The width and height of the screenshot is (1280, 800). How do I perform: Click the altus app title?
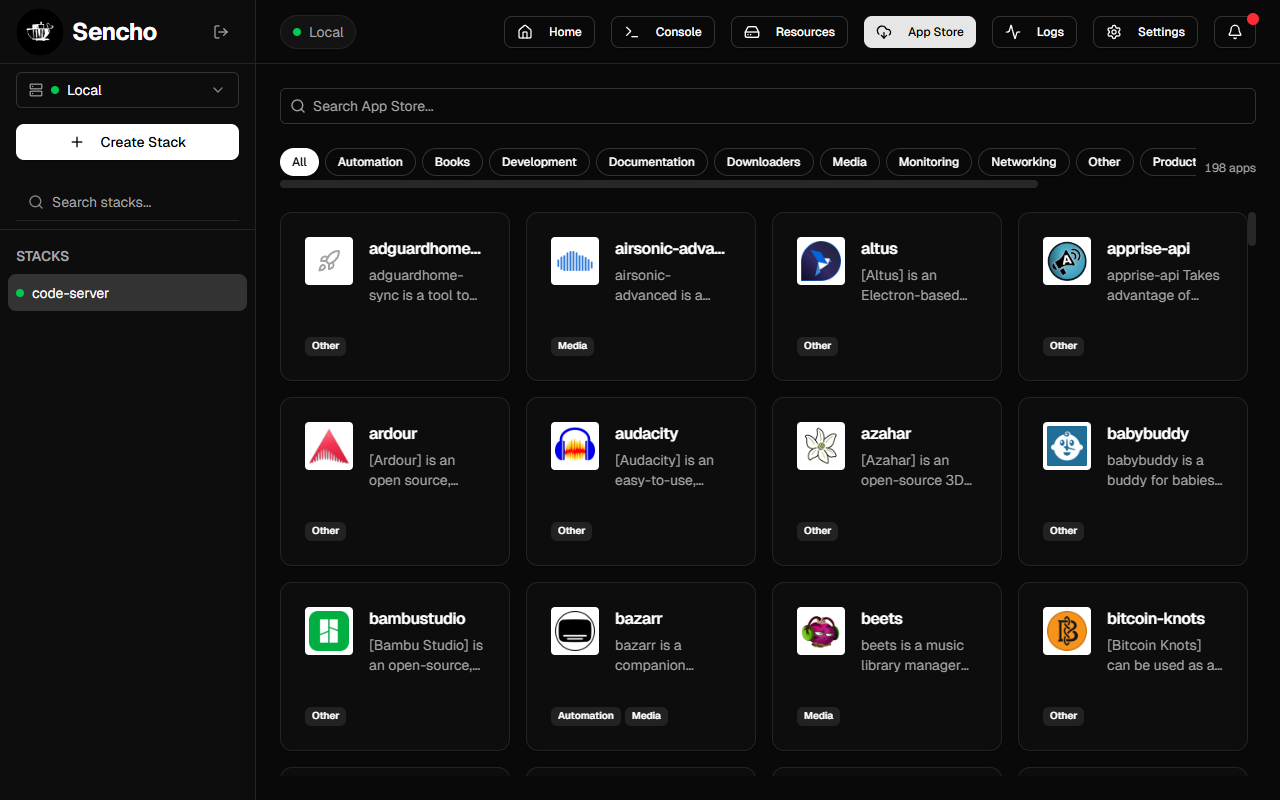(x=879, y=248)
